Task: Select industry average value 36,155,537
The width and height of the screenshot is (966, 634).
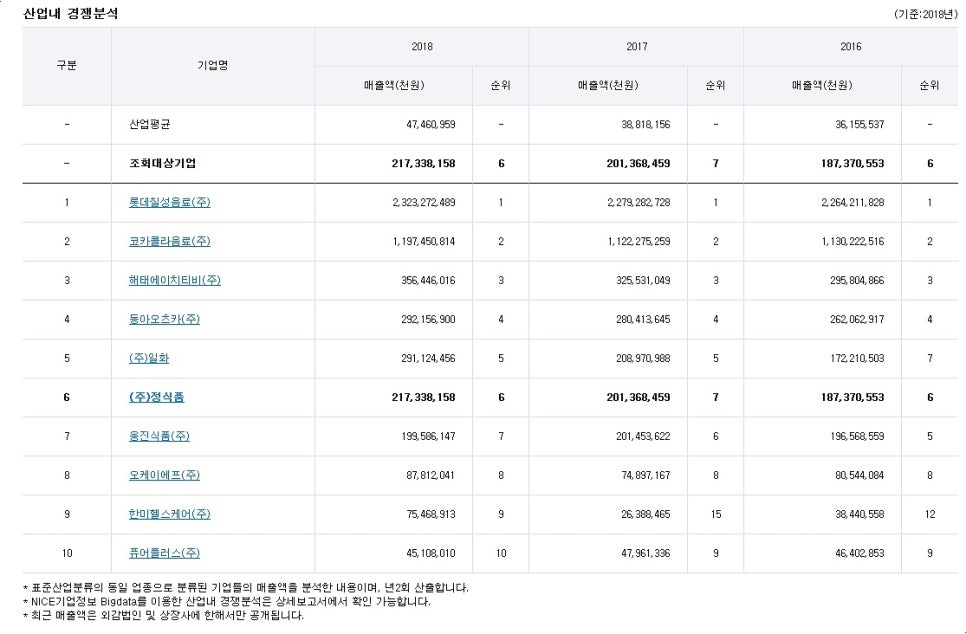Action: 859,124
